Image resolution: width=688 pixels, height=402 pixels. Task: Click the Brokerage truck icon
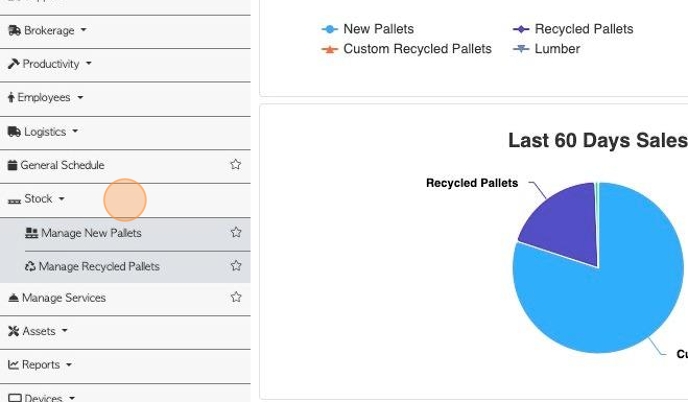point(14,30)
